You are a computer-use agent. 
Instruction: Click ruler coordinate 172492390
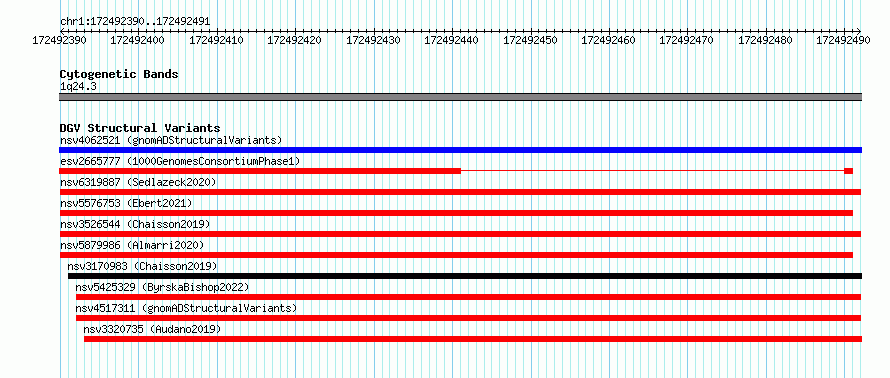click(60, 40)
